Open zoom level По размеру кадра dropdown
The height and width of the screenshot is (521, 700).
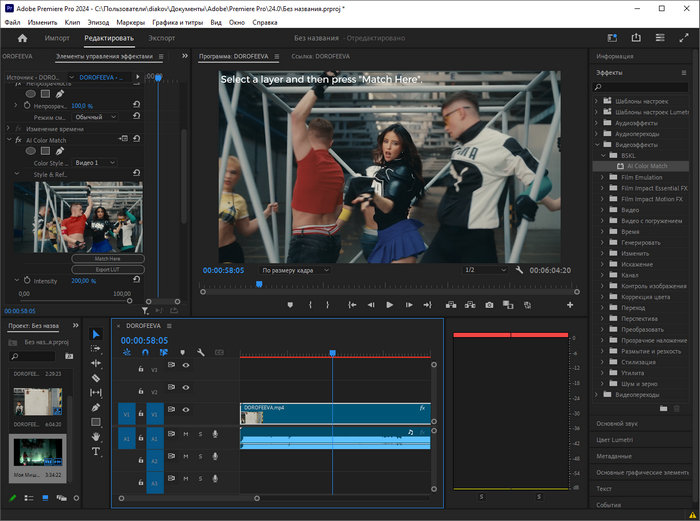pos(295,270)
